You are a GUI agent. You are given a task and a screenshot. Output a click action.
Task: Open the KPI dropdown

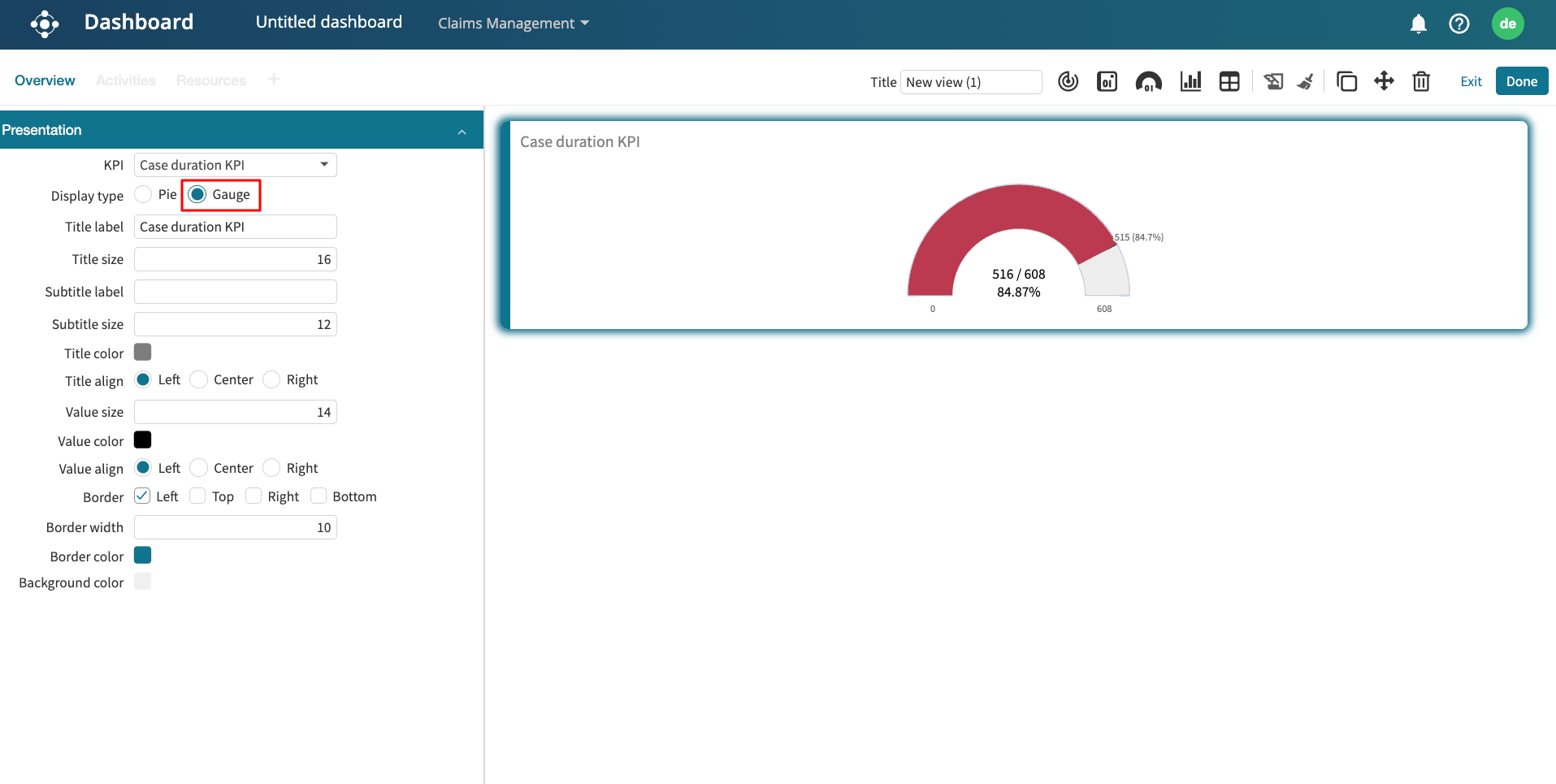pyautogui.click(x=235, y=165)
